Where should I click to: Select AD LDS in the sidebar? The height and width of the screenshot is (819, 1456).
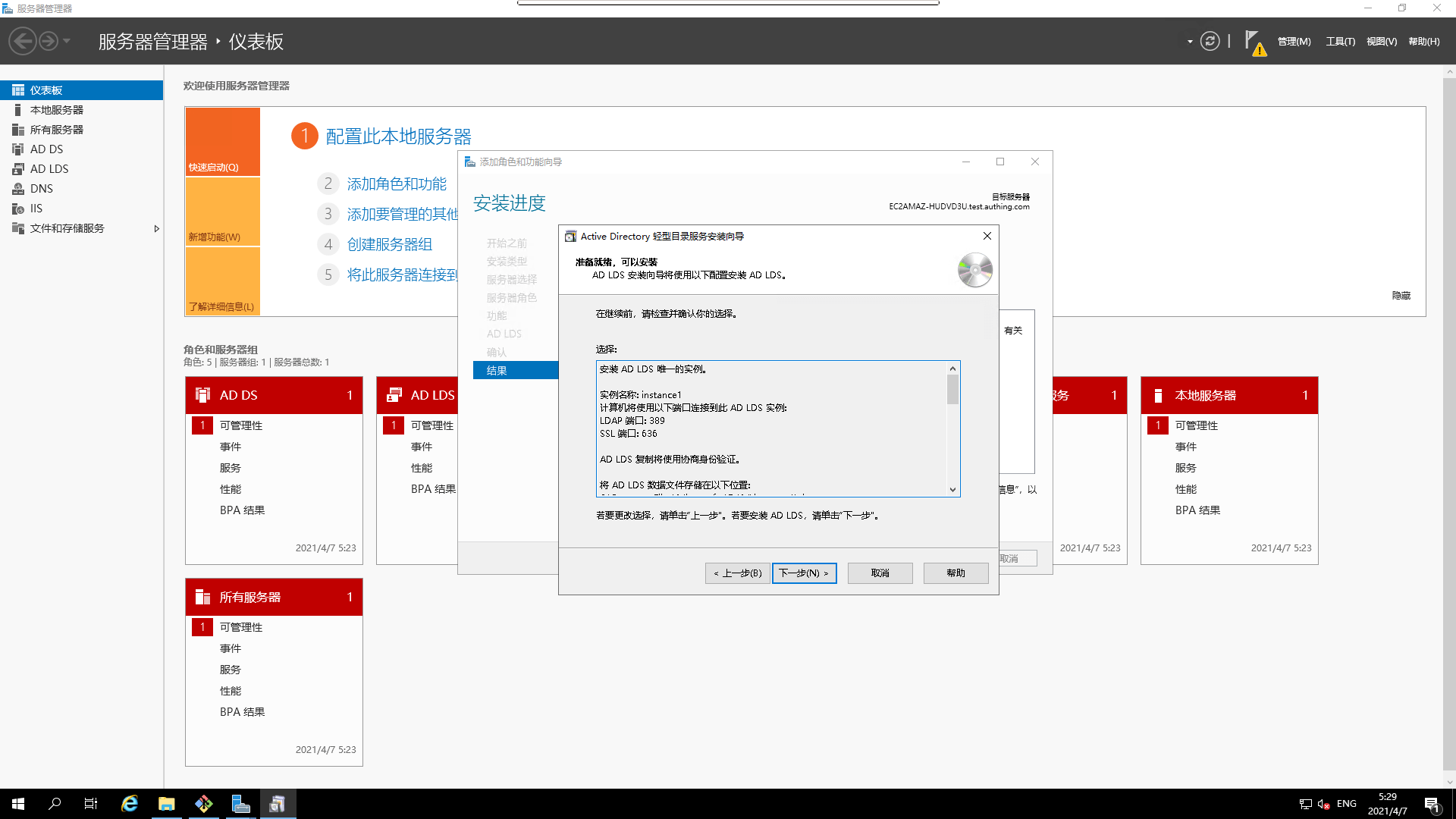[x=49, y=169]
